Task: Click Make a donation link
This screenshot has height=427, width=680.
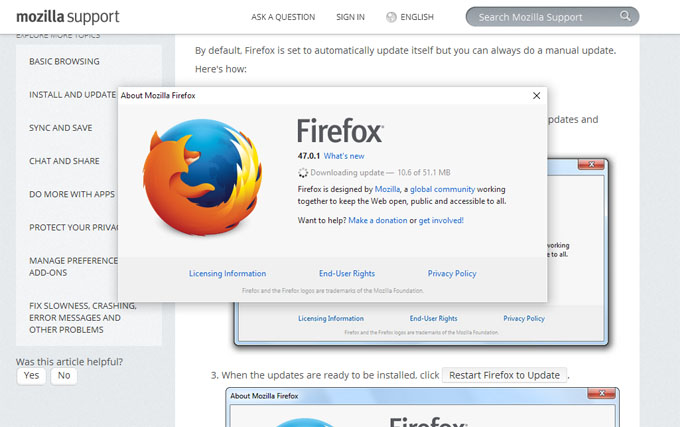Action: [x=378, y=220]
